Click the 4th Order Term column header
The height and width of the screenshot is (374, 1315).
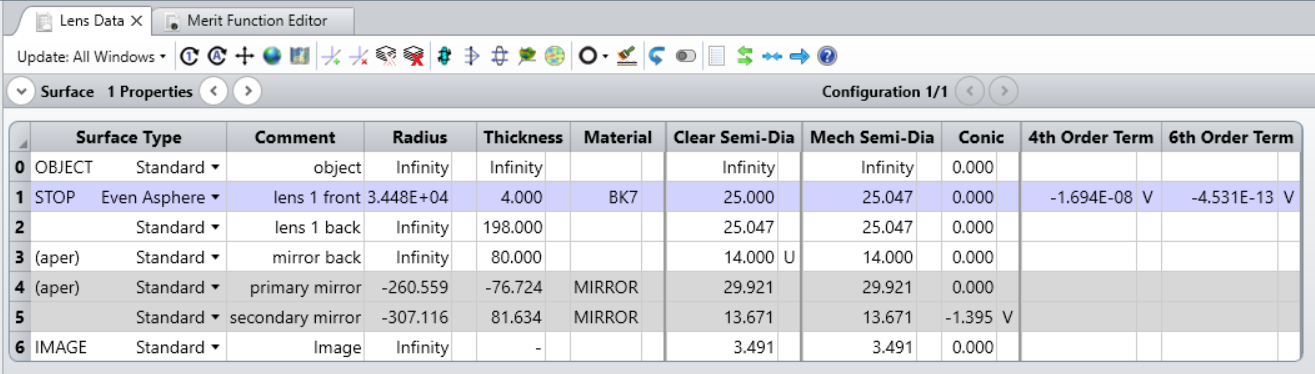[1090, 137]
